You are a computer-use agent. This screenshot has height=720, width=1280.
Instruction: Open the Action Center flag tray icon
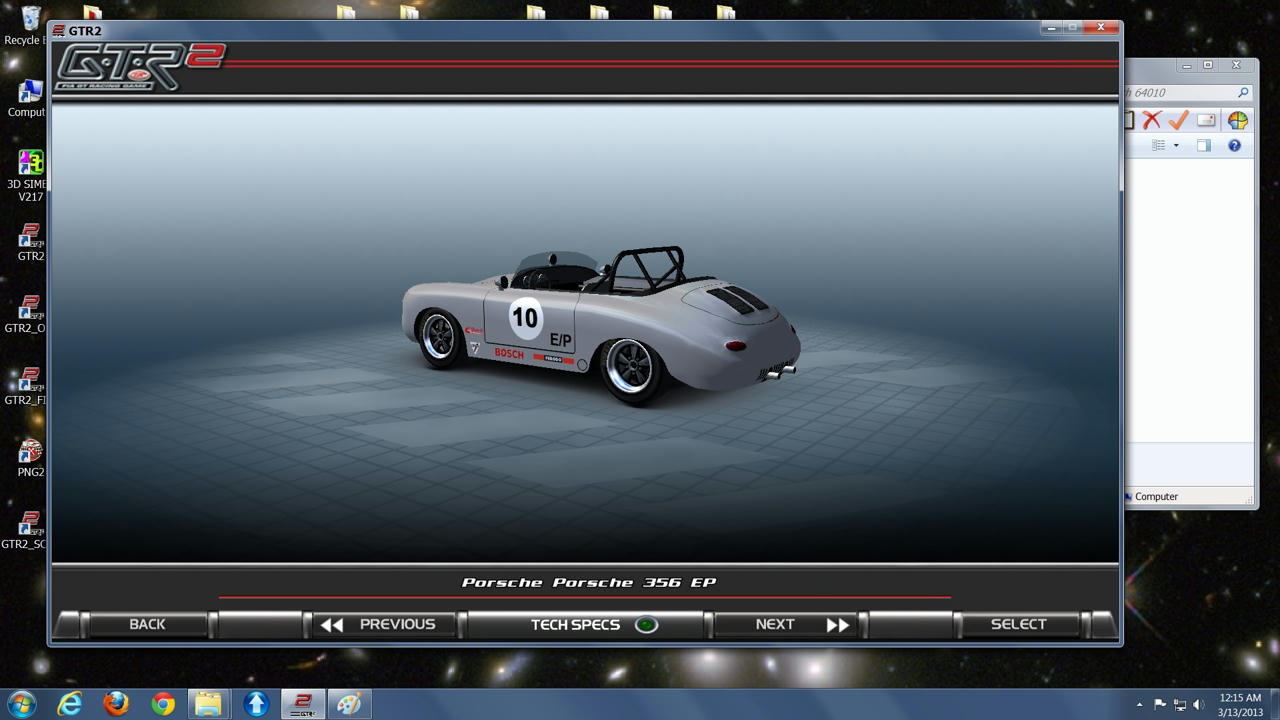1160,705
